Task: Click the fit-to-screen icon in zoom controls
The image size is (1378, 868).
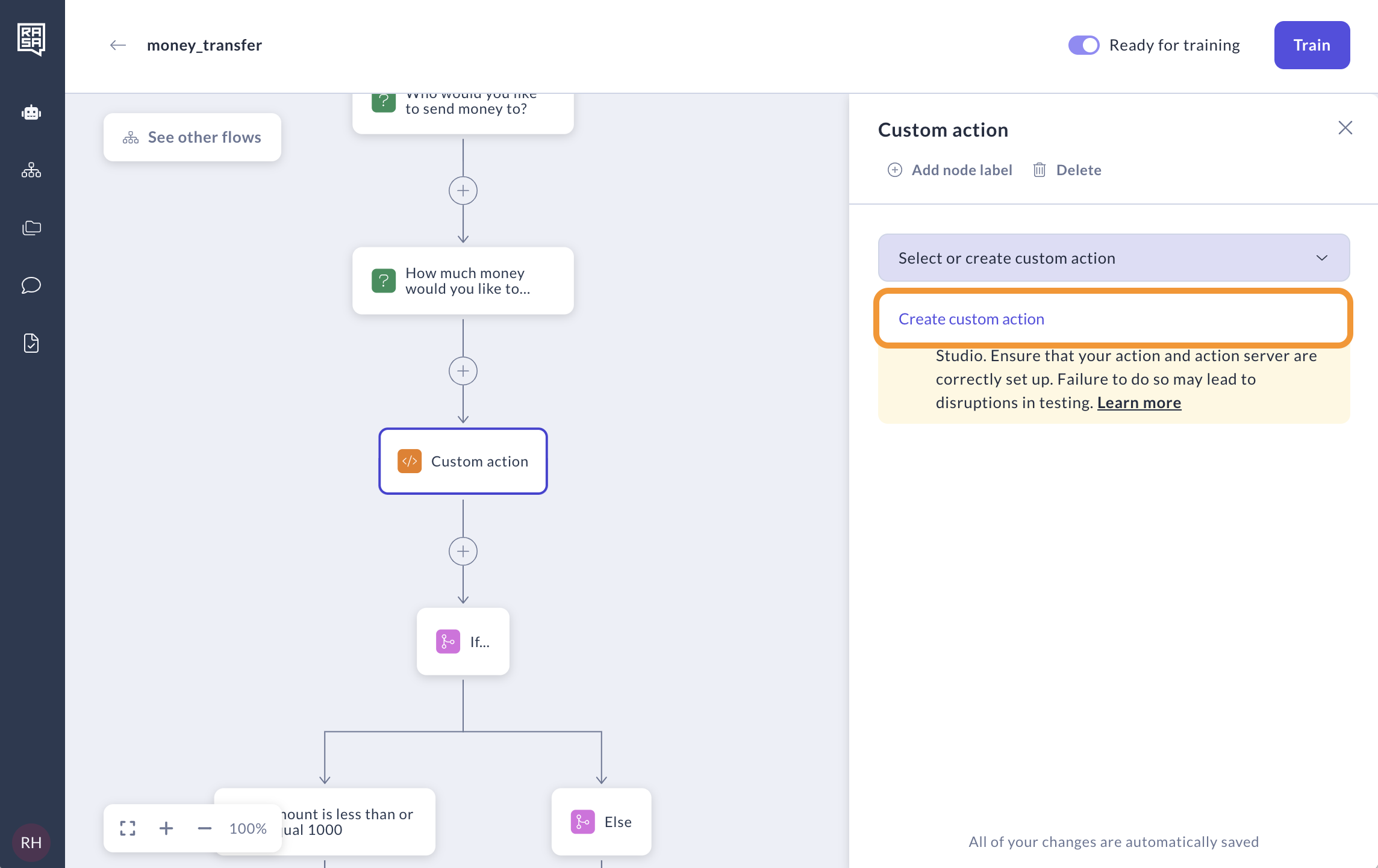Action: click(x=128, y=828)
